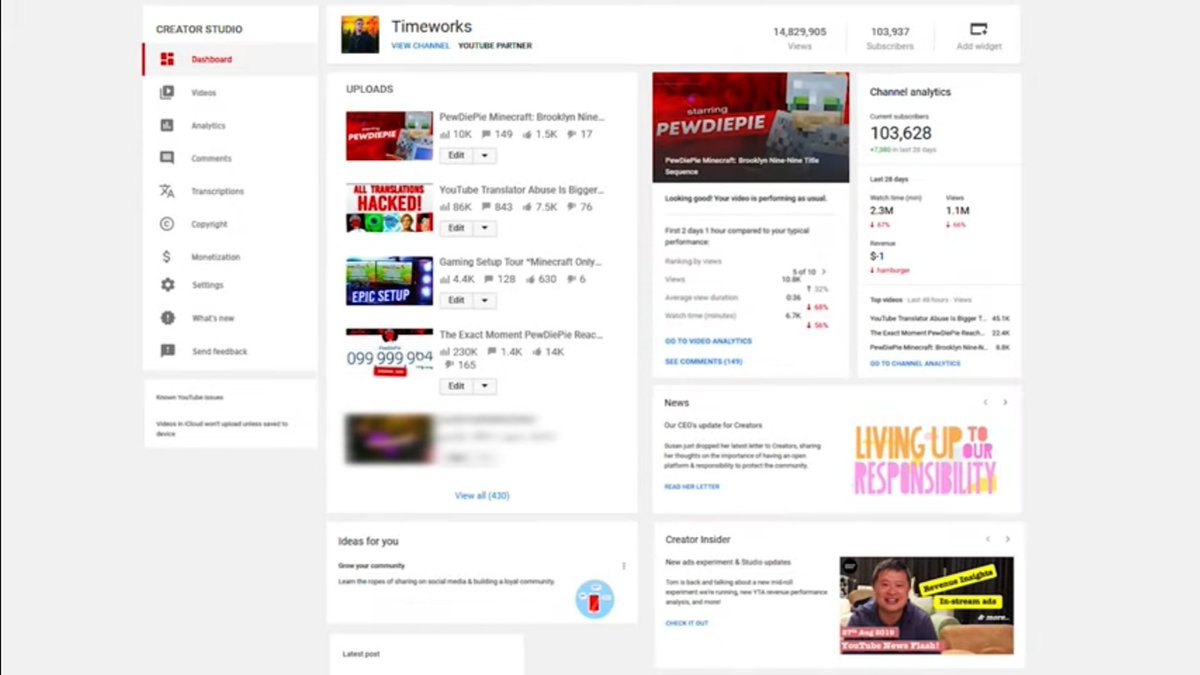
Task: Click title PewDiePie Minecraft: Brooklyn Nine... in uploads
Action: (522, 117)
